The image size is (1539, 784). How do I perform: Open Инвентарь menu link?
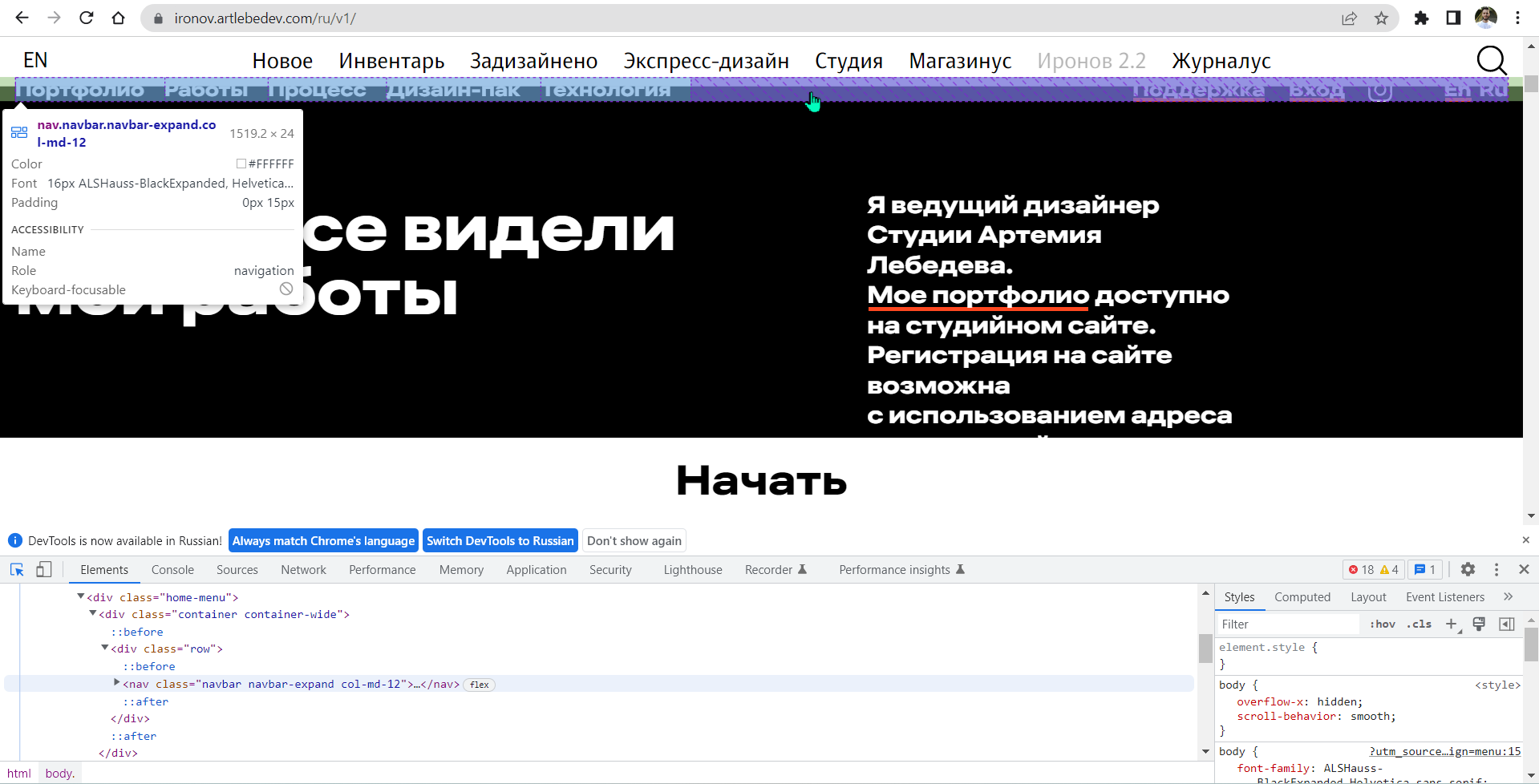[x=391, y=61]
